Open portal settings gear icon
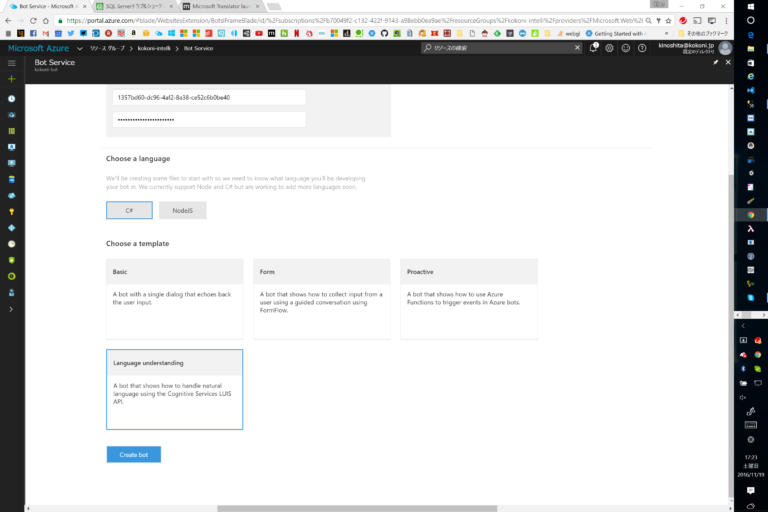The image size is (768, 512). tap(609, 48)
